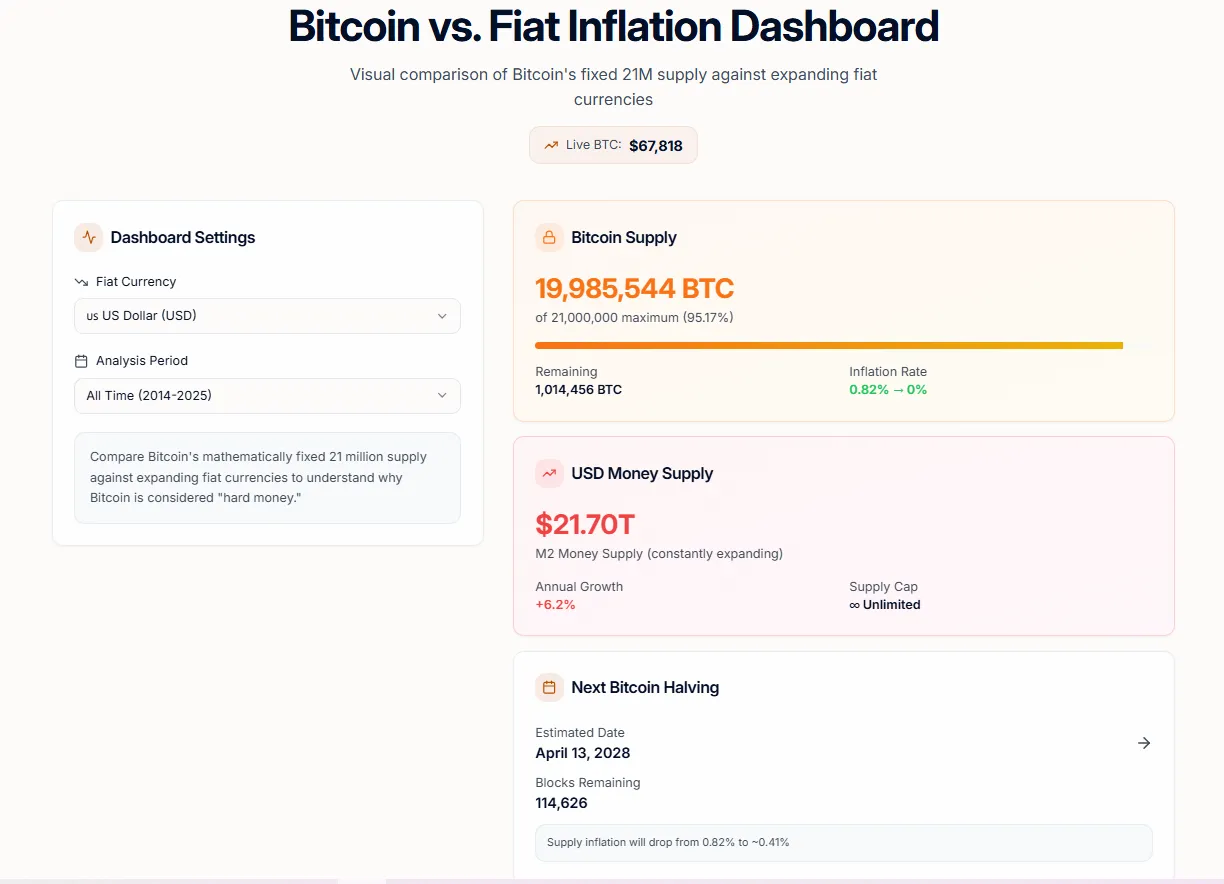The height and width of the screenshot is (884, 1224).
Task: Open the Fiat Currency dropdown showing US Dollar
Action: pos(267,316)
